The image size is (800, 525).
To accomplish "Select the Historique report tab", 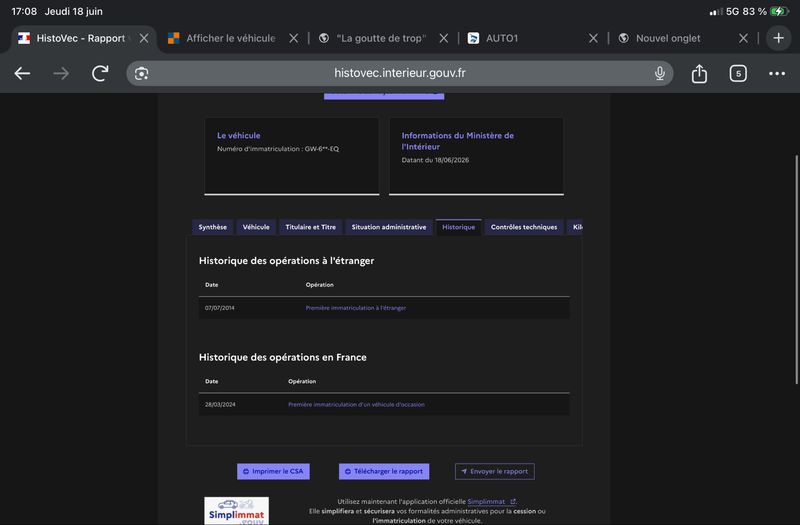I will click(x=459, y=228).
